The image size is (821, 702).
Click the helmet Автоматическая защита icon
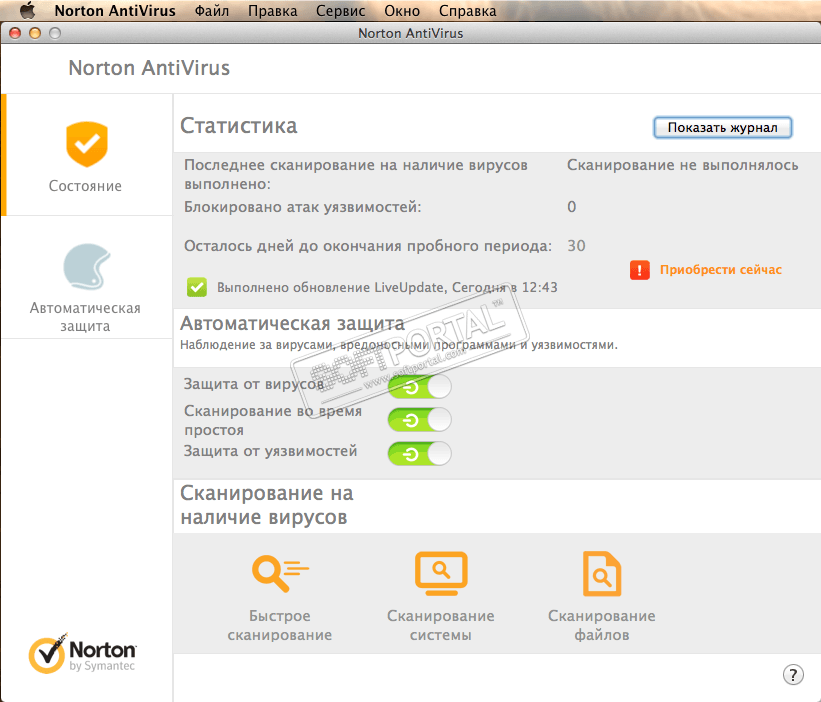(86, 266)
